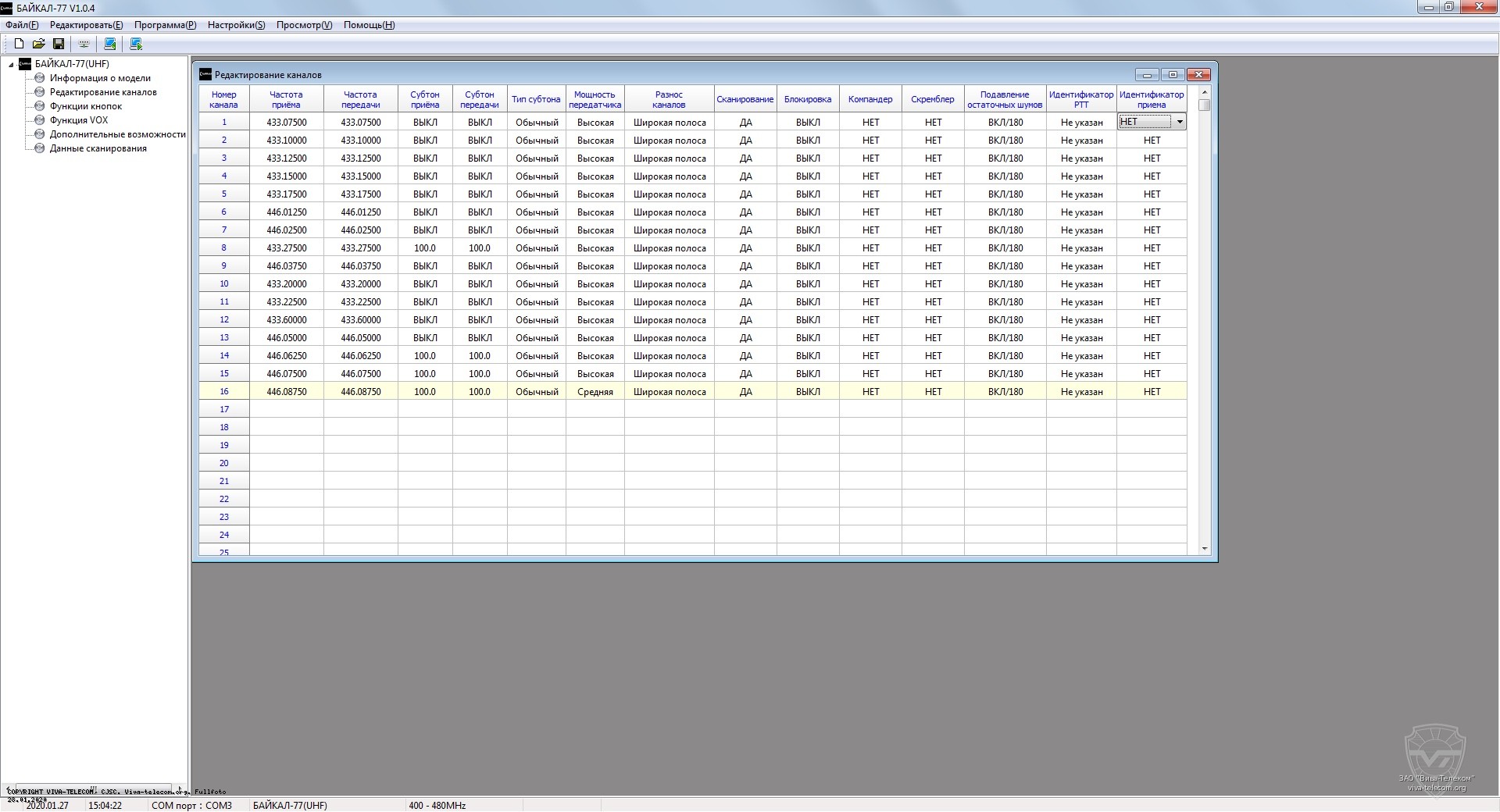The image size is (1500, 812).
Task: Click the Сканирование column header
Action: click(745, 99)
